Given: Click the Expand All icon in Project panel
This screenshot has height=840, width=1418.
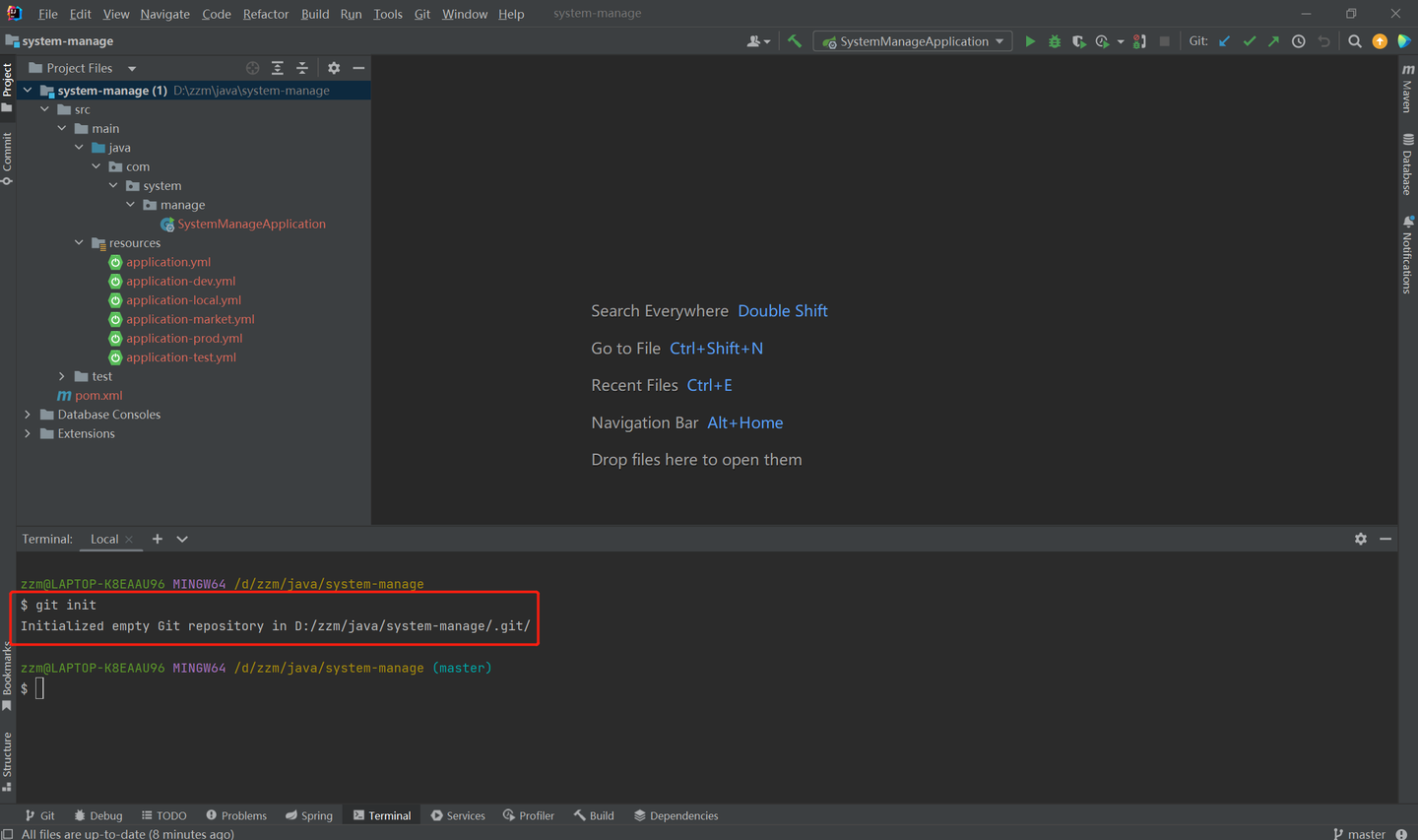Looking at the screenshot, I should 278,68.
